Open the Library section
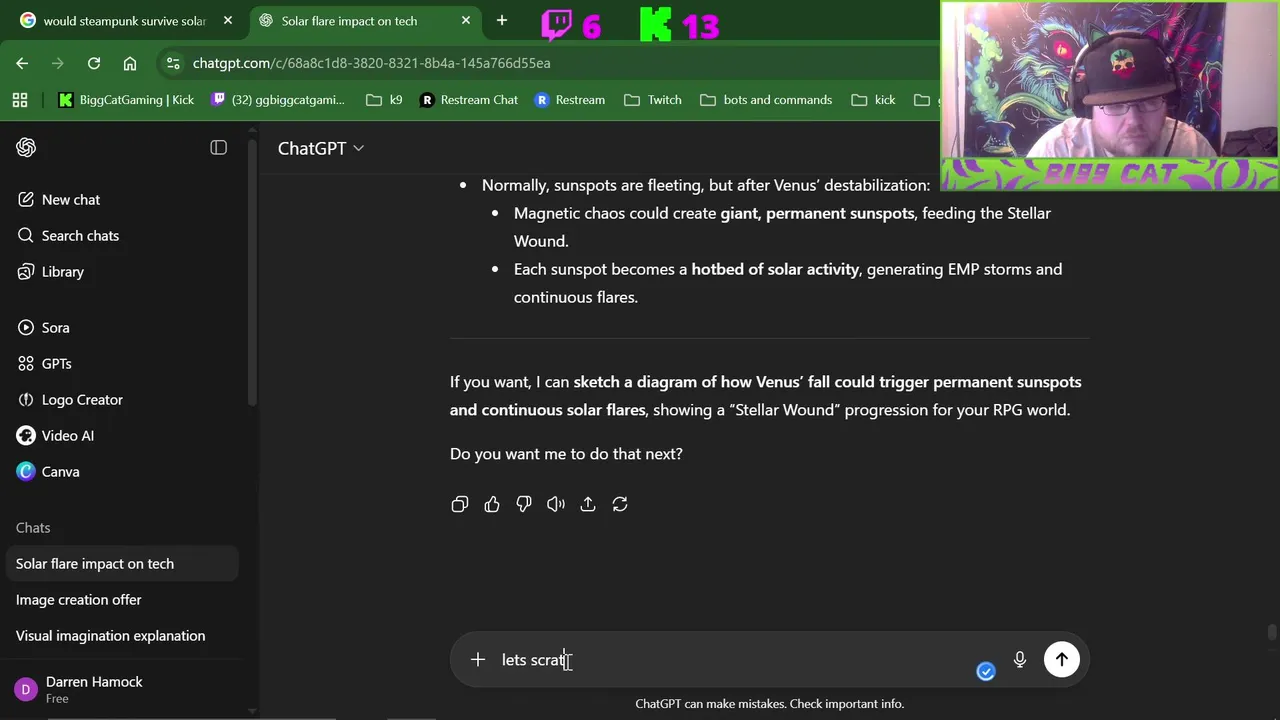Viewport: 1280px width, 720px height. click(x=62, y=272)
